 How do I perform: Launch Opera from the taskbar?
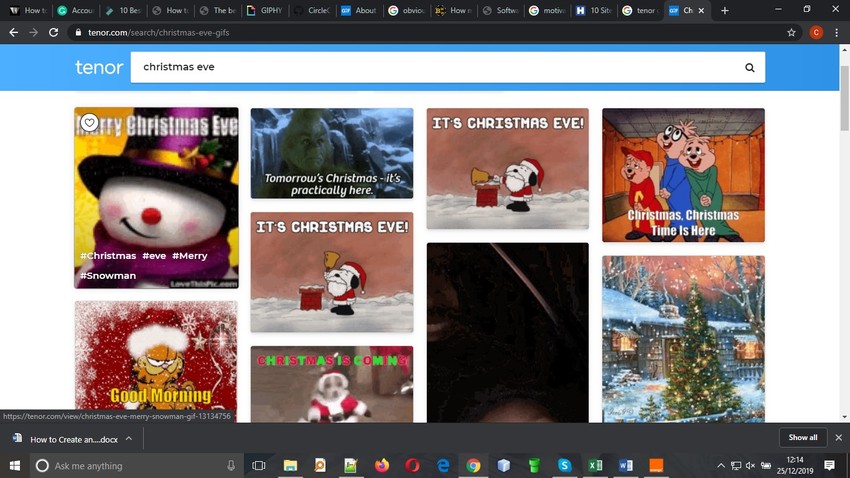click(x=413, y=466)
